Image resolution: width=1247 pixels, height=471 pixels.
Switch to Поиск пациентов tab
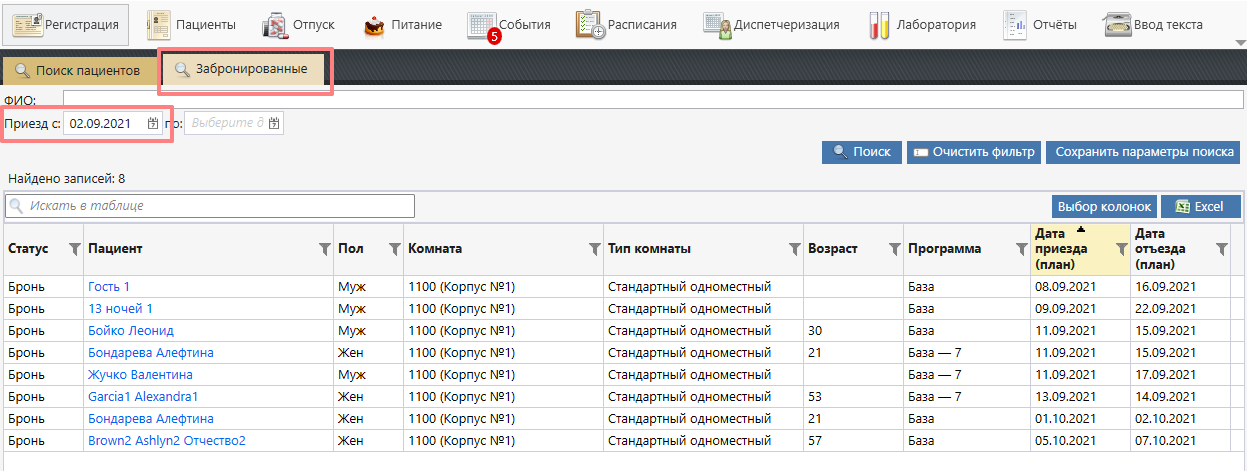[x=78, y=71]
